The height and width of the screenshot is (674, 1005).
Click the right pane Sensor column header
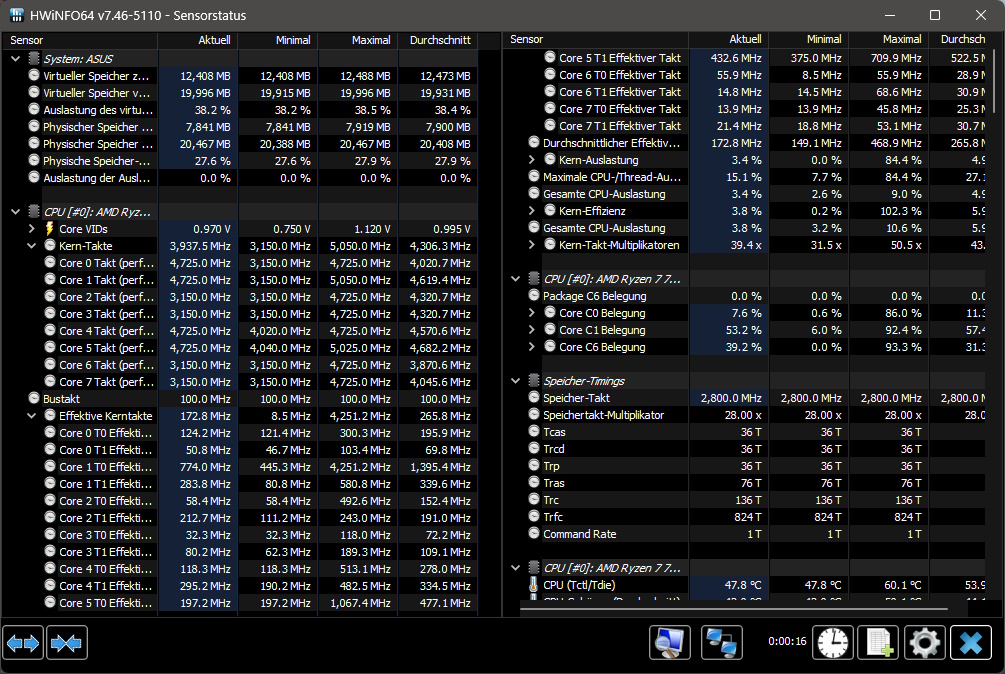[596, 39]
